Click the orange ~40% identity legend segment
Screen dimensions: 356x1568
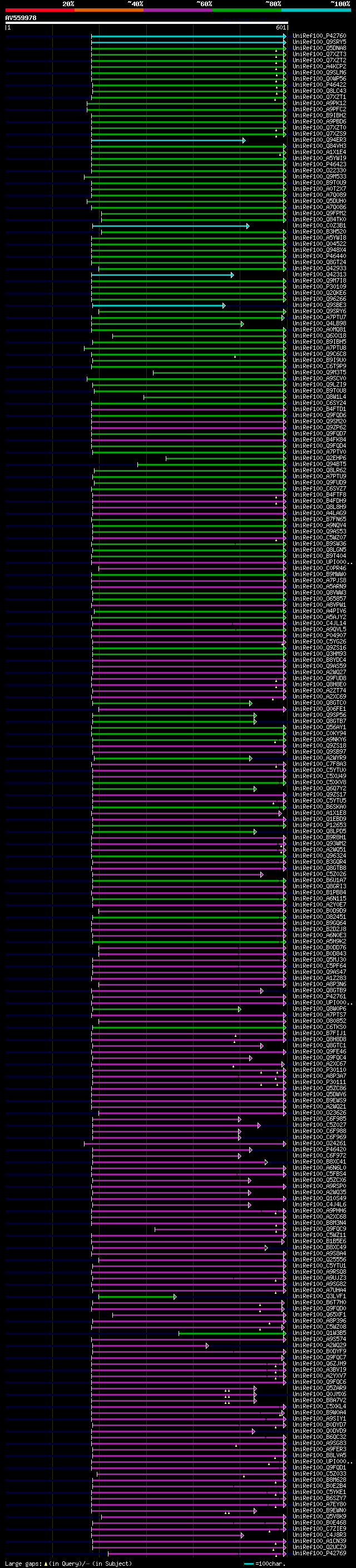coord(109,10)
